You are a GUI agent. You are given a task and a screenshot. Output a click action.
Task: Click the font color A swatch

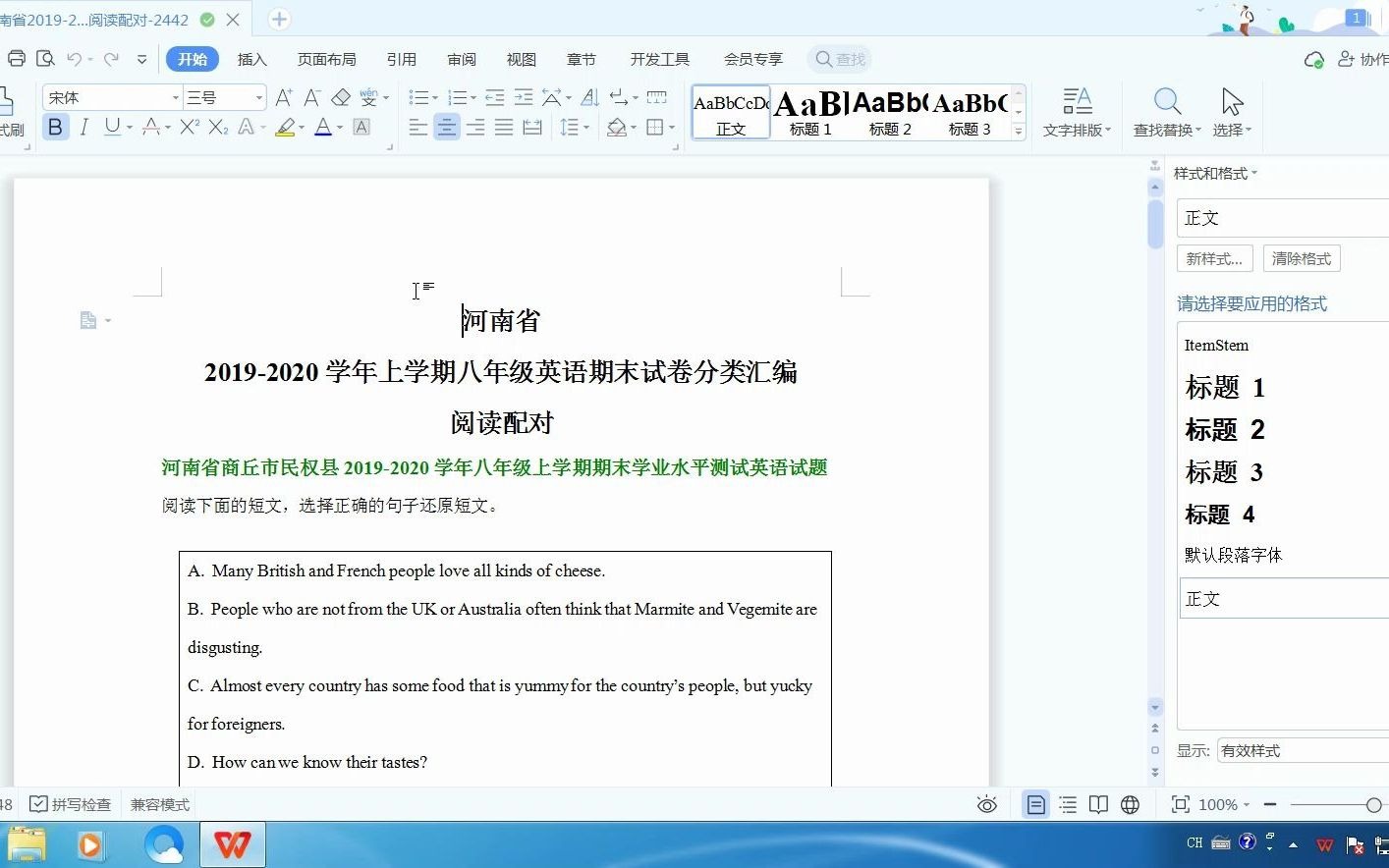323,127
